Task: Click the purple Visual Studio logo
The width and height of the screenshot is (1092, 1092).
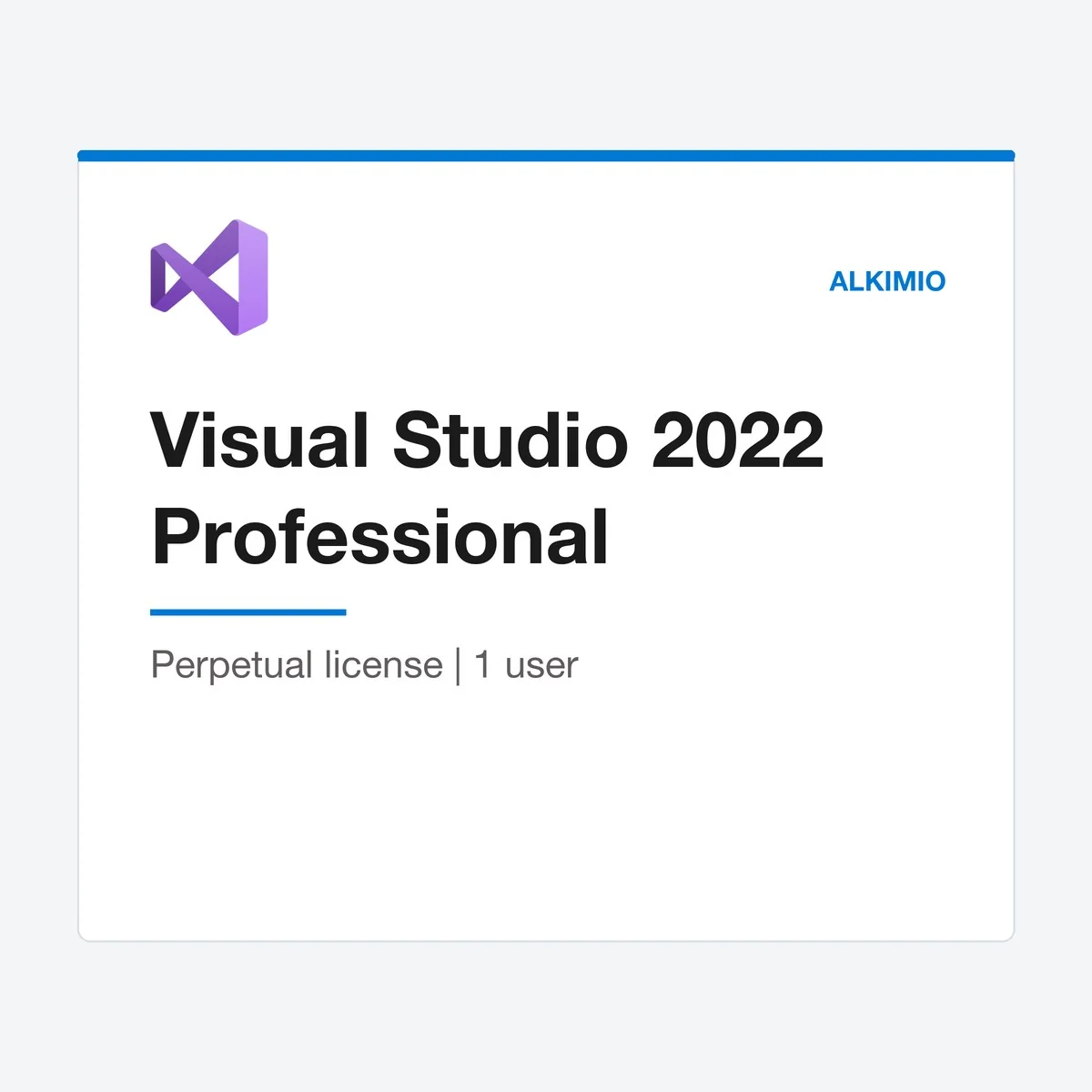Action: pos(209,278)
